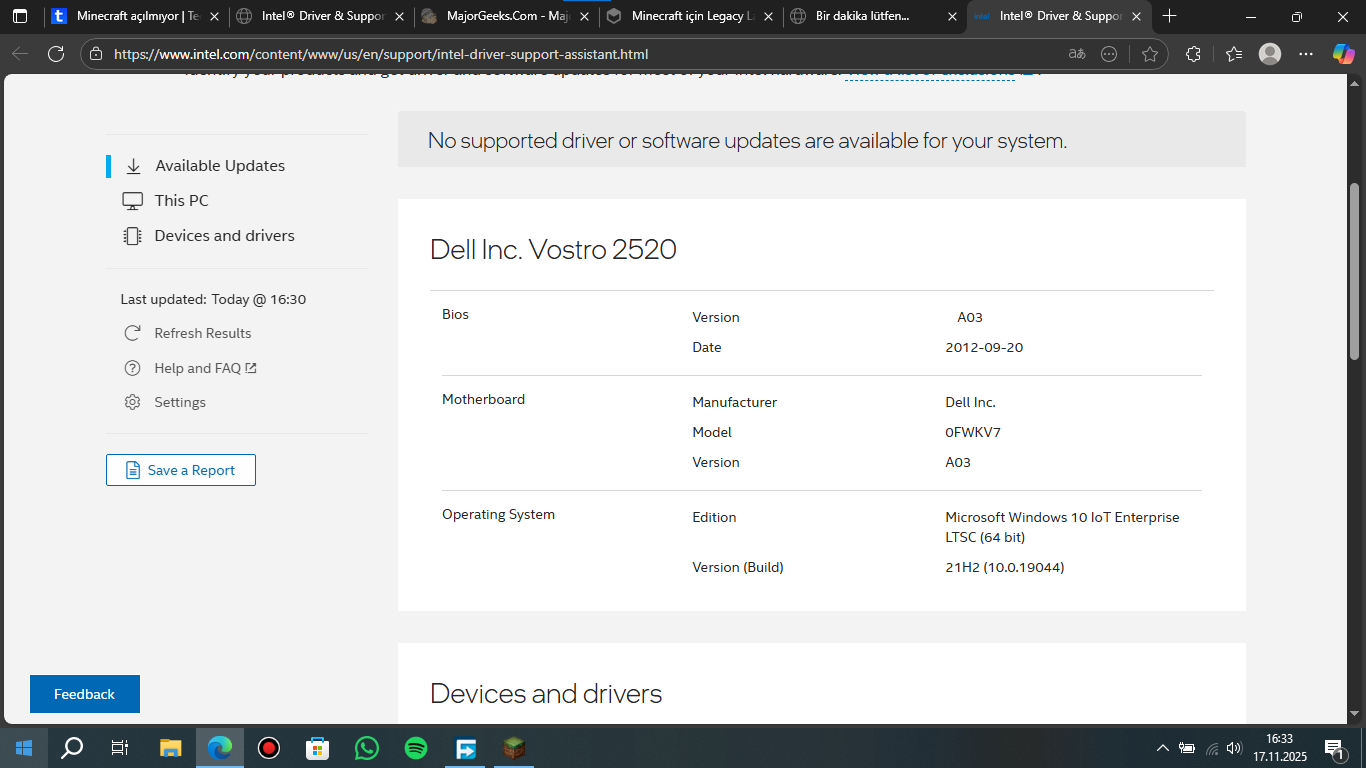Open Edge tab actions menu icon
The image size is (1366, 768).
coord(20,16)
